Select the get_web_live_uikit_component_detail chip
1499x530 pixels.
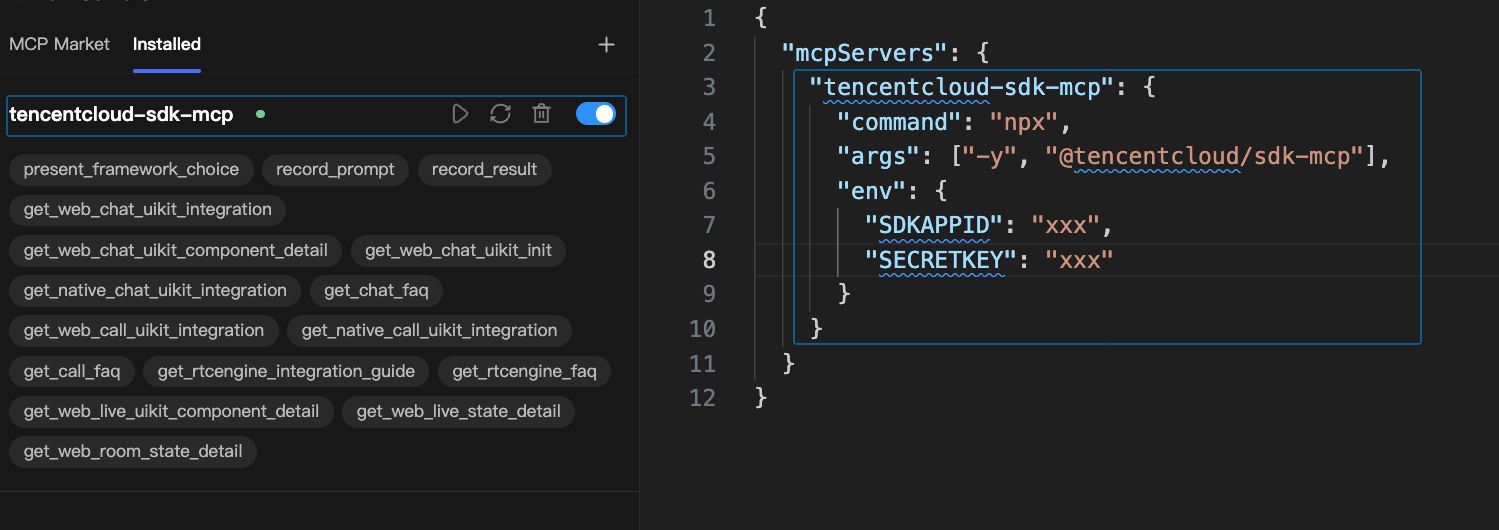[171, 411]
